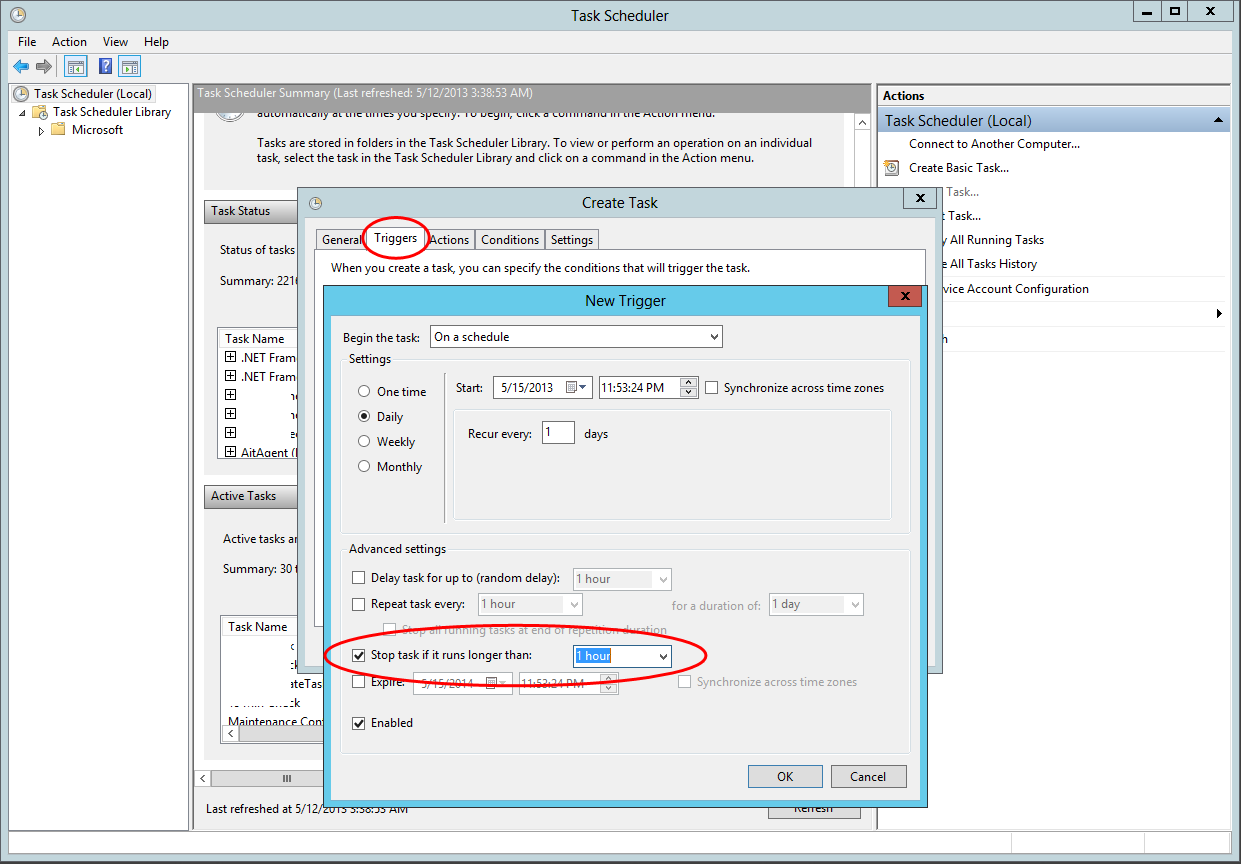This screenshot has width=1241, height=864.
Task: Click OK in the New Trigger dialog
Action: point(785,776)
